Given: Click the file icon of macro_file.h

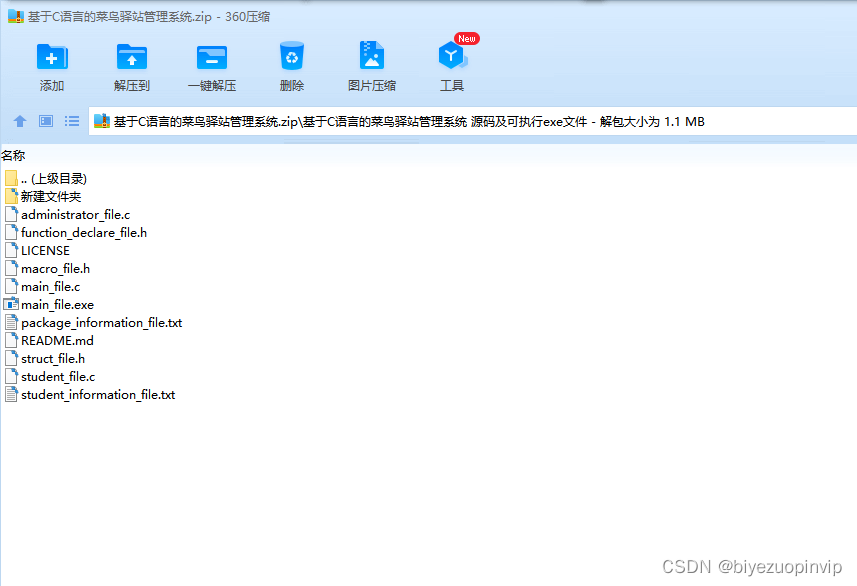Looking at the screenshot, I should [11, 268].
